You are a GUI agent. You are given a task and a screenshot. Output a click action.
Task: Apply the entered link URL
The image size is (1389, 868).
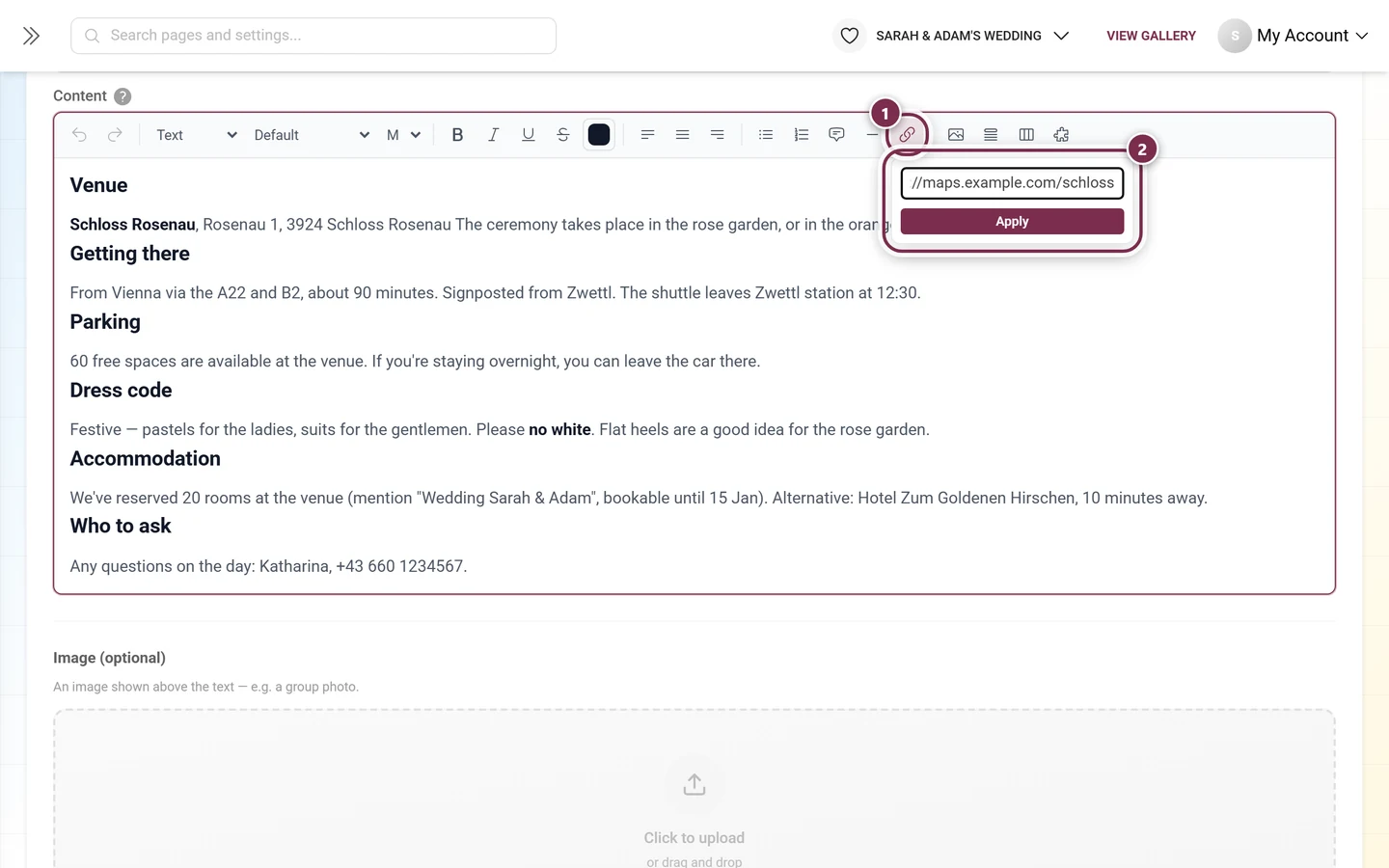[x=1012, y=222]
